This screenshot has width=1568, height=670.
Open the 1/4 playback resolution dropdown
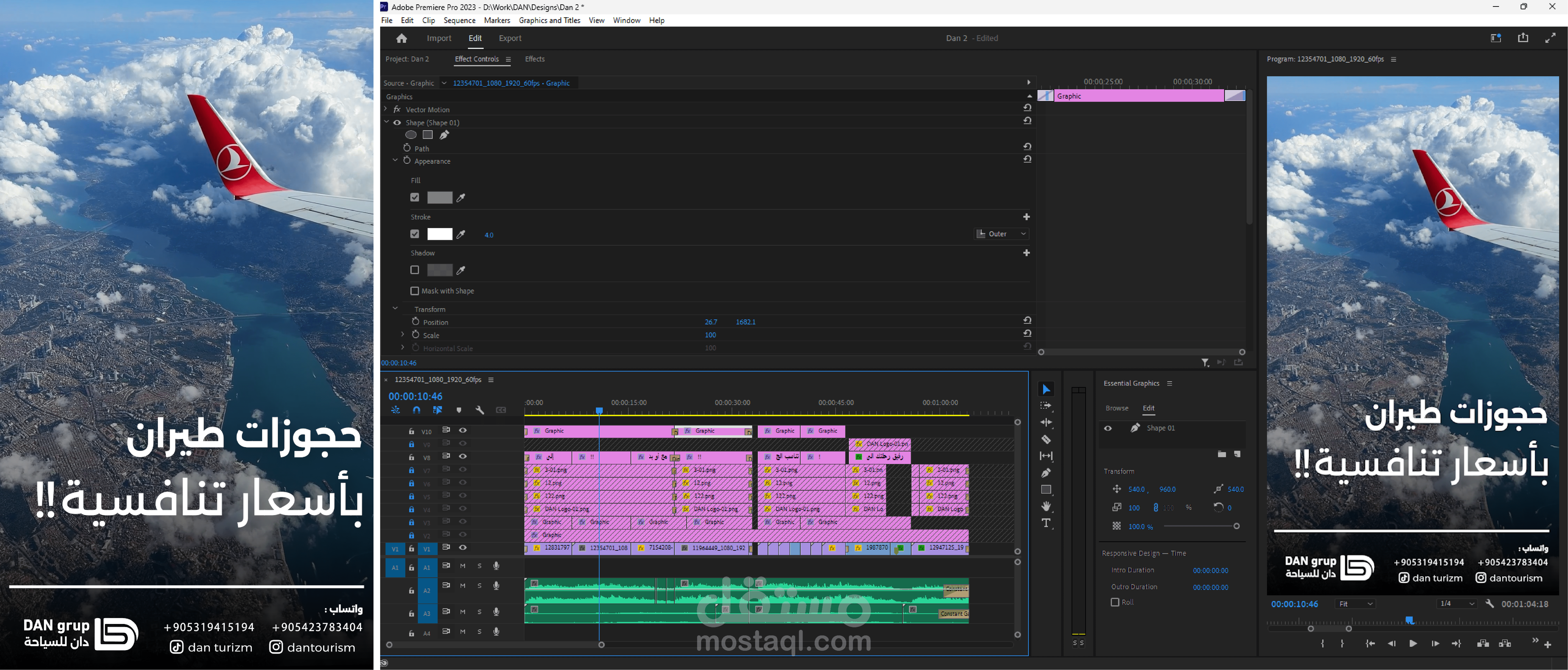pyautogui.click(x=1457, y=604)
